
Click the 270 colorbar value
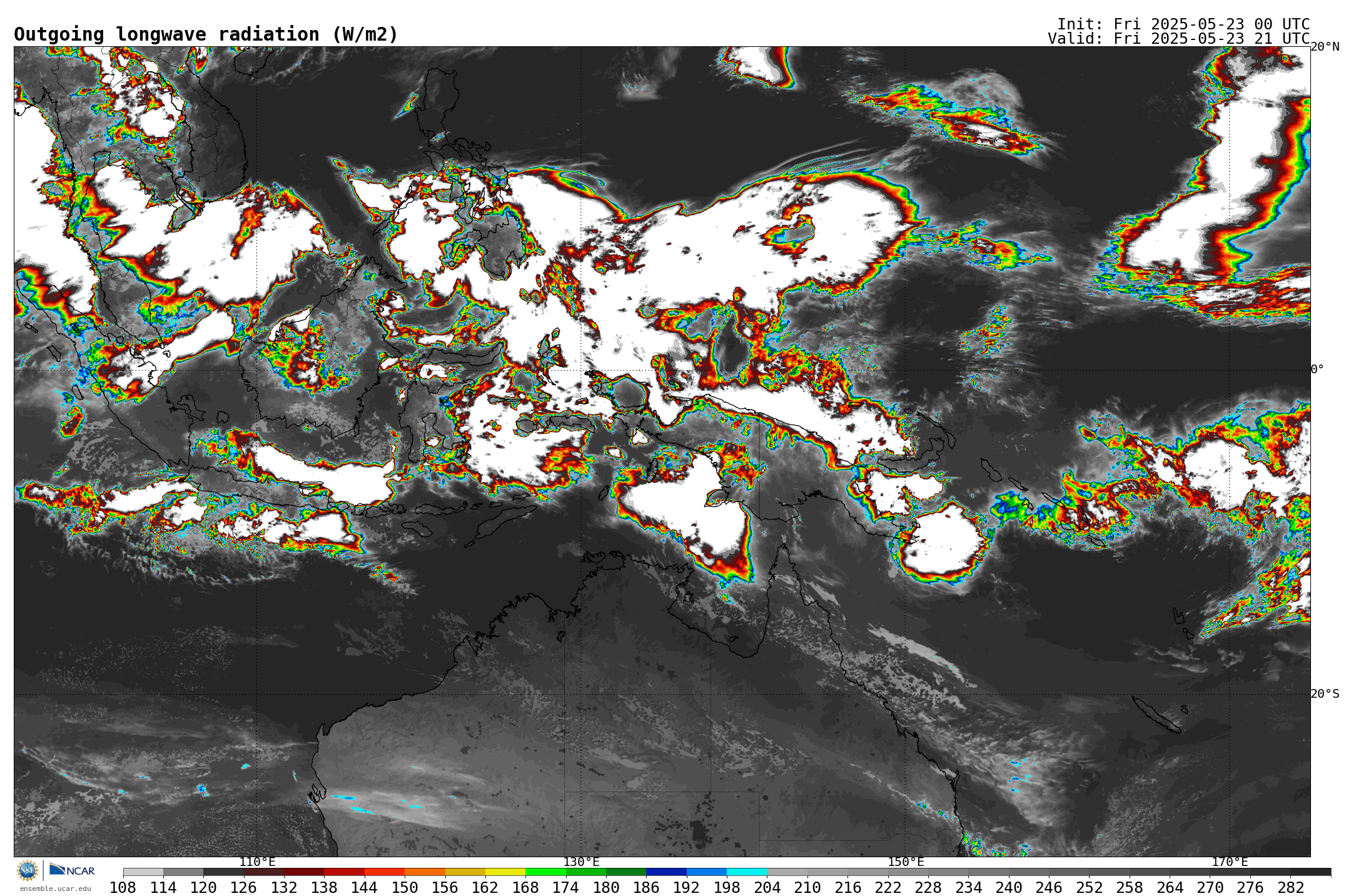(1210, 887)
